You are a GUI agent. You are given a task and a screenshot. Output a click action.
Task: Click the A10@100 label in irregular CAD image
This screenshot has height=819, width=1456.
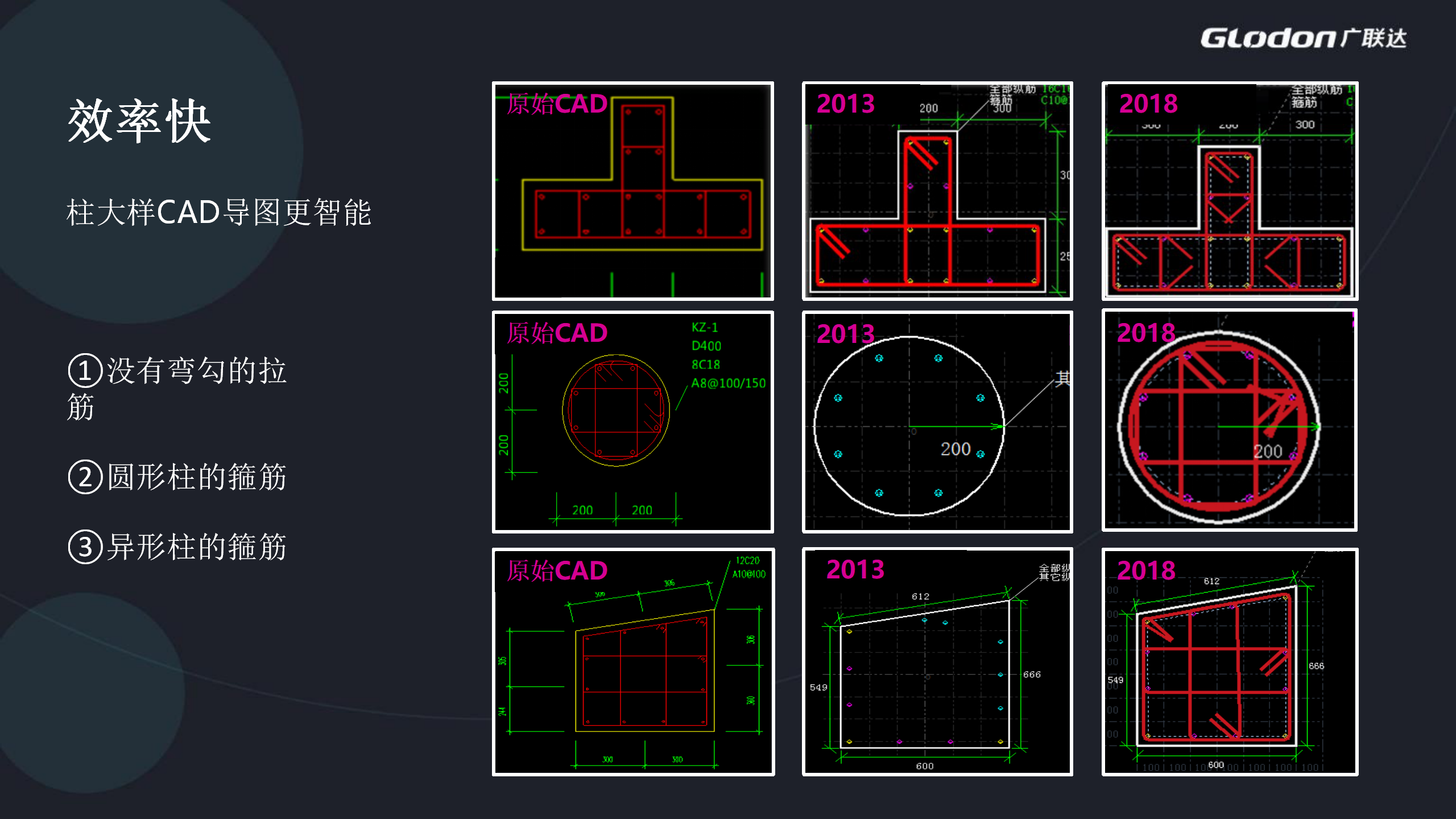point(749,574)
